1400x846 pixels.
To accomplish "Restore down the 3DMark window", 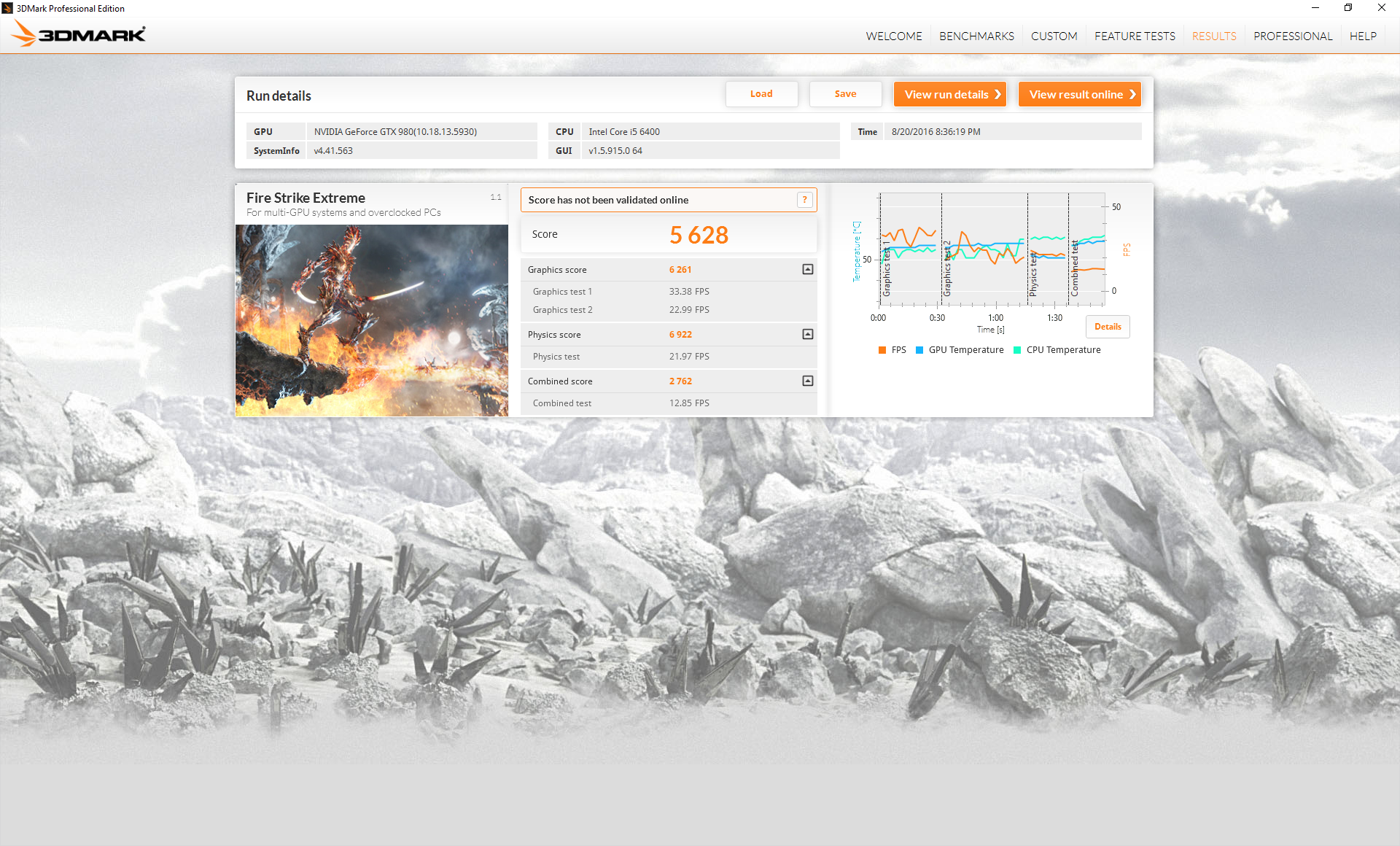I will tap(1348, 8).
